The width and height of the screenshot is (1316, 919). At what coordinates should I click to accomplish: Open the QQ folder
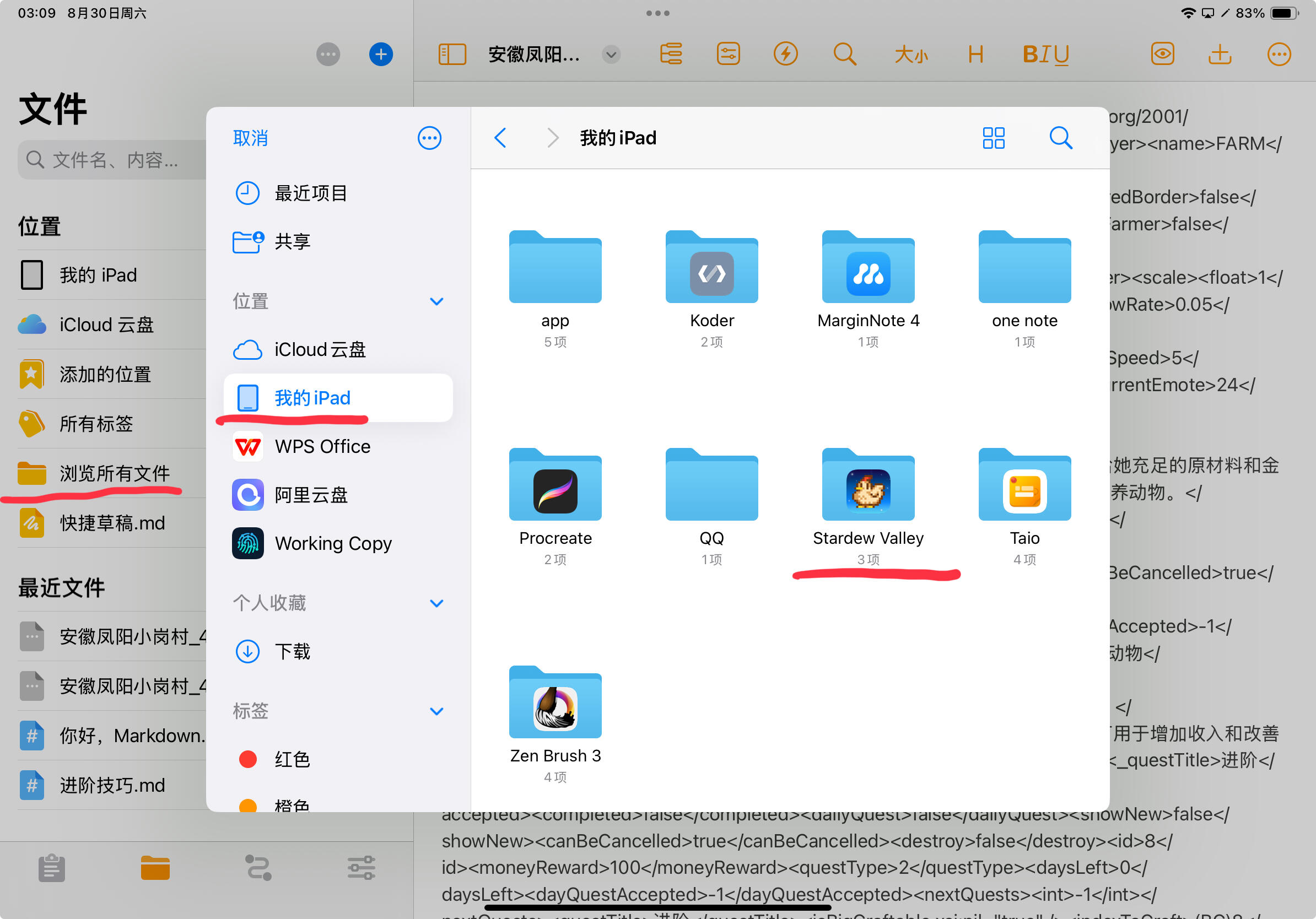pos(711,507)
